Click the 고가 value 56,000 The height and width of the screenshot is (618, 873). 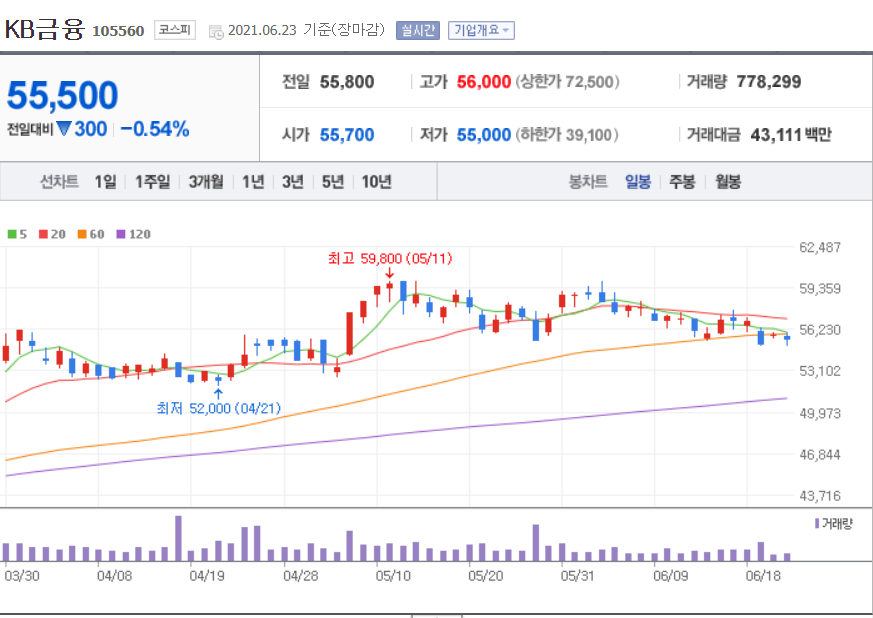(484, 82)
